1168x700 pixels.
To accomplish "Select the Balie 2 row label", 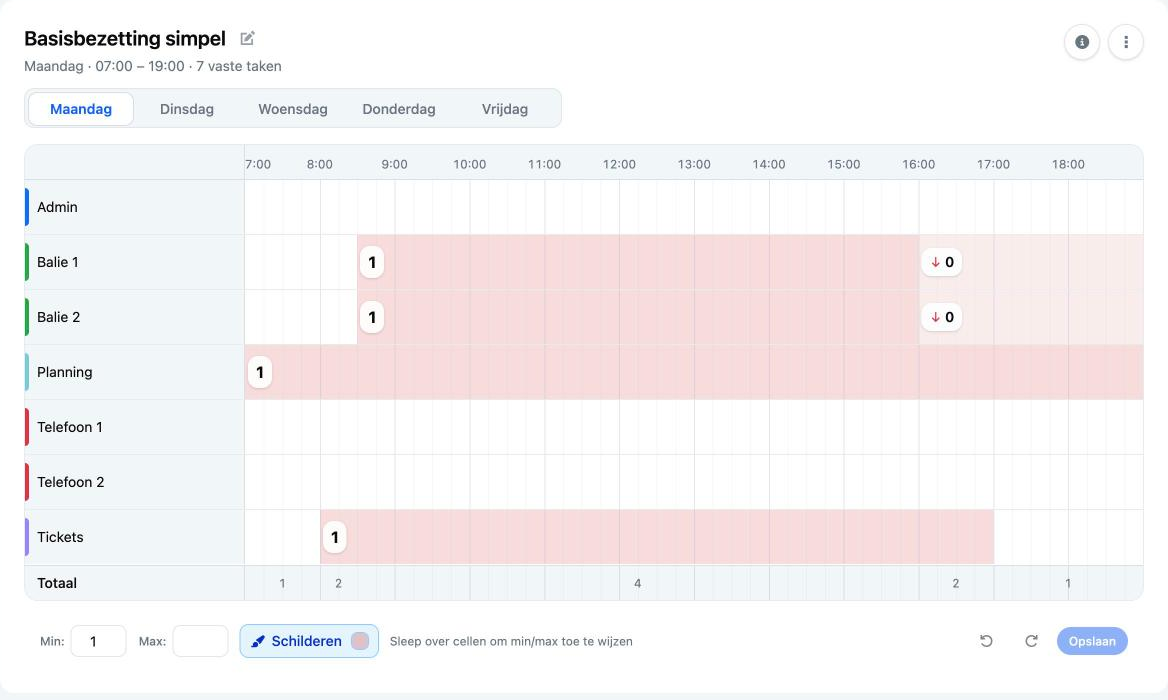I will click(59, 317).
